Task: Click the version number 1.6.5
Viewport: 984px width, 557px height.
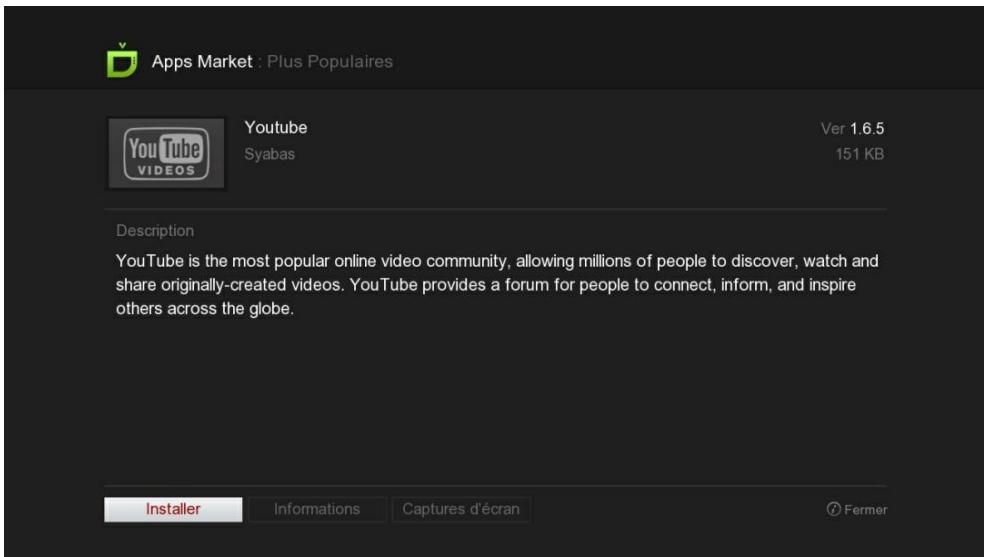Action: pyautogui.click(x=867, y=129)
